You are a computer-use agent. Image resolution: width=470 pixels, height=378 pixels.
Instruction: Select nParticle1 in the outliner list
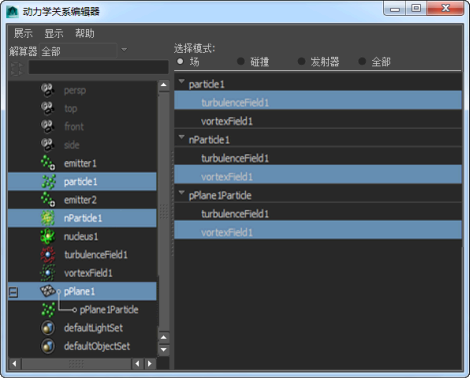82,218
